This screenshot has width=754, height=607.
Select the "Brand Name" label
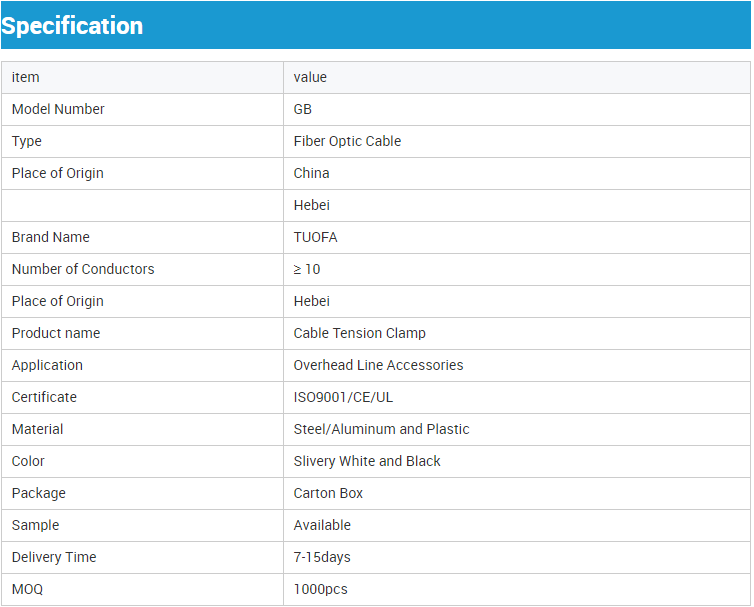point(51,237)
